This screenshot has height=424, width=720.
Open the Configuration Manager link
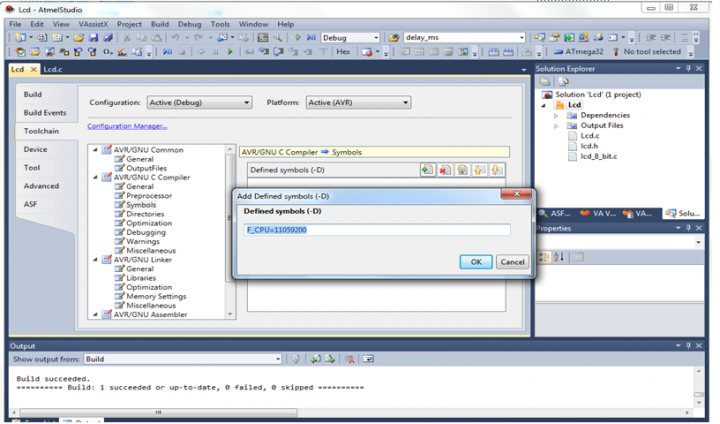(127, 126)
